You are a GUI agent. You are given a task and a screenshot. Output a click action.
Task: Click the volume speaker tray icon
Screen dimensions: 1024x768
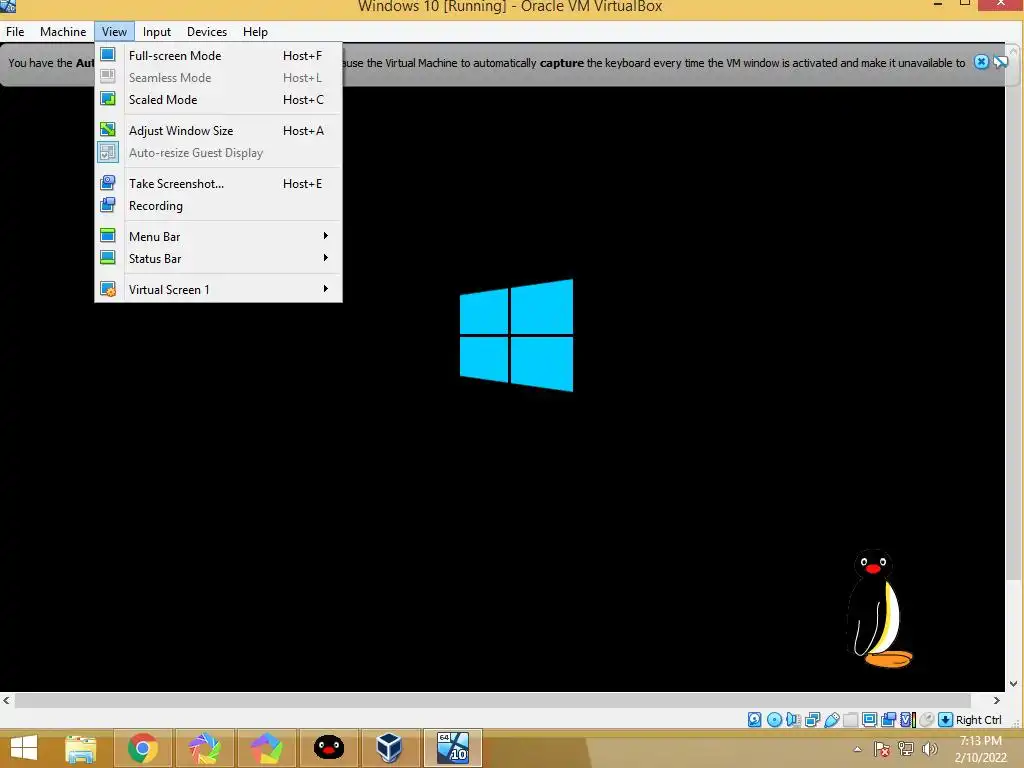pyautogui.click(x=929, y=749)
